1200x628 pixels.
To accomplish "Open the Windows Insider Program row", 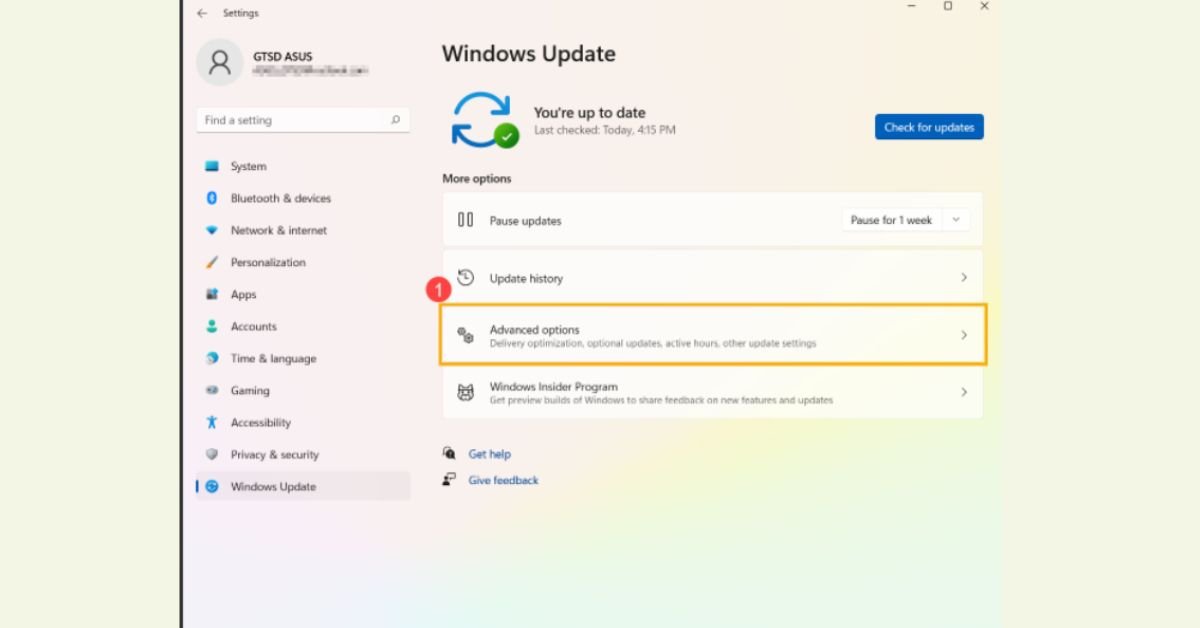I will coord(713,393).
